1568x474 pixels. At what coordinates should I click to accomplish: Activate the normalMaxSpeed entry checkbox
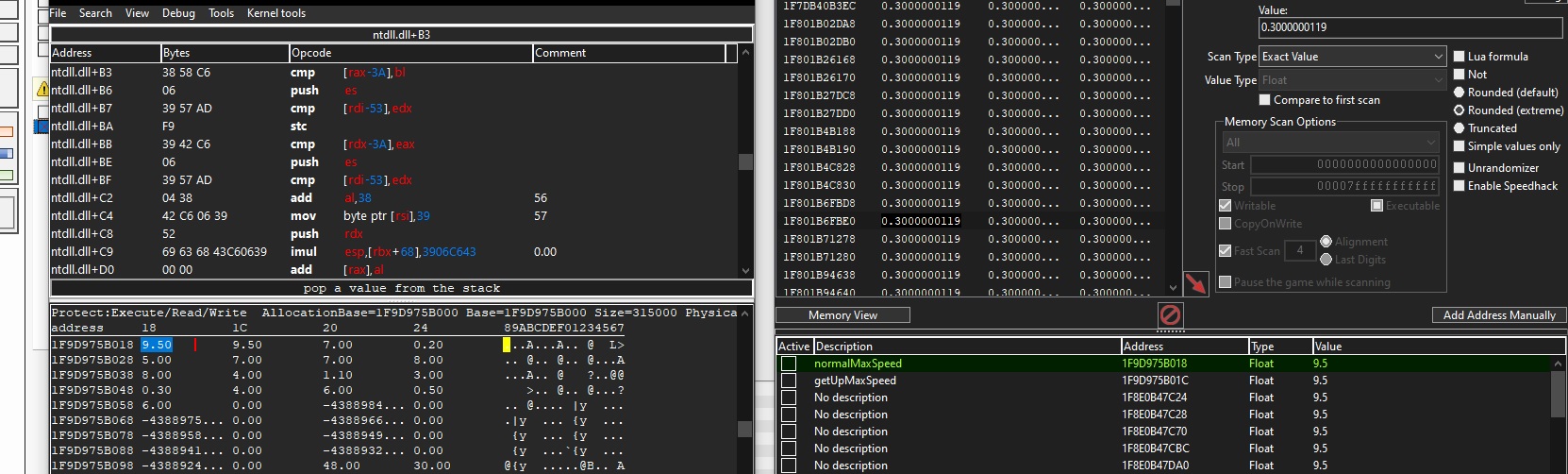tap(789, 364)
